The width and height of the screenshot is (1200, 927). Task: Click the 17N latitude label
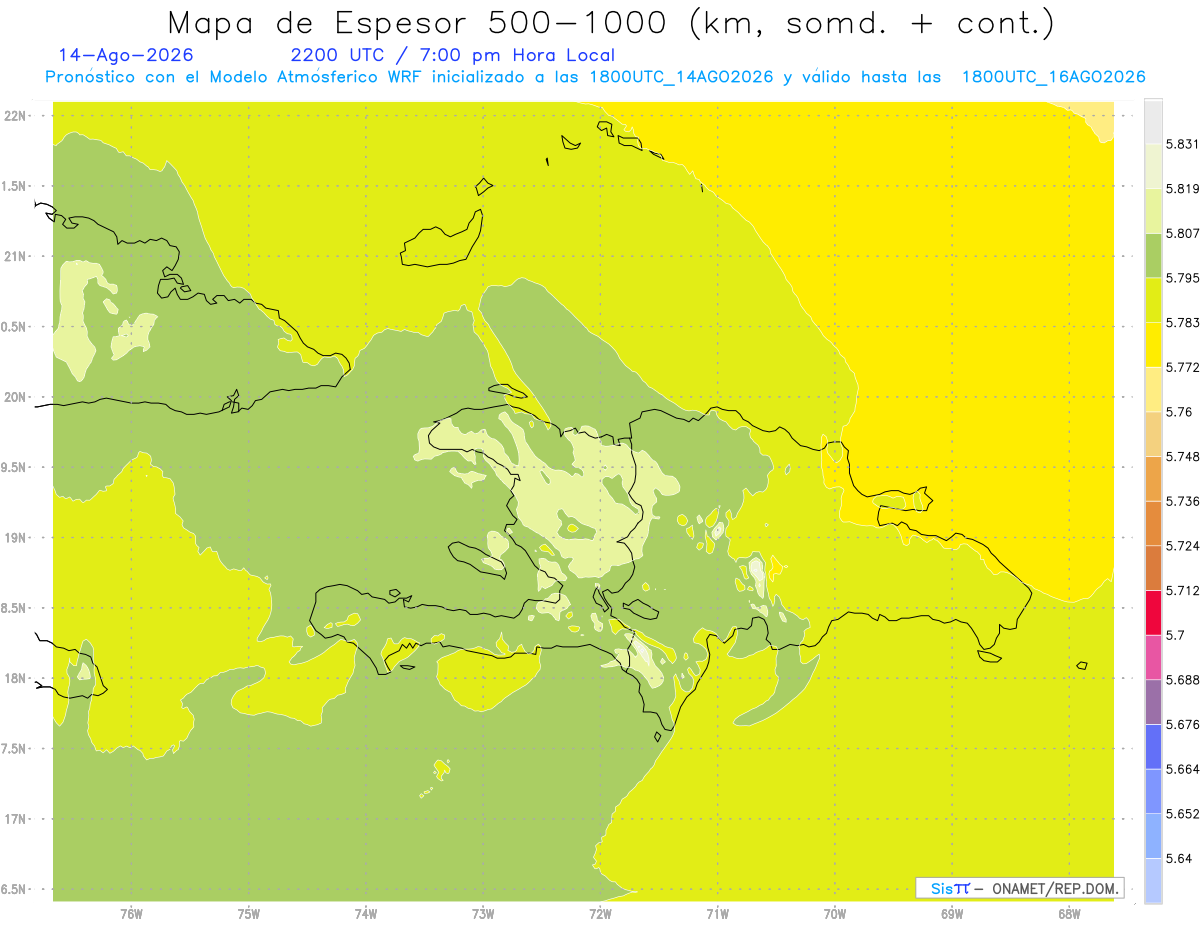(x=15, y=820)
